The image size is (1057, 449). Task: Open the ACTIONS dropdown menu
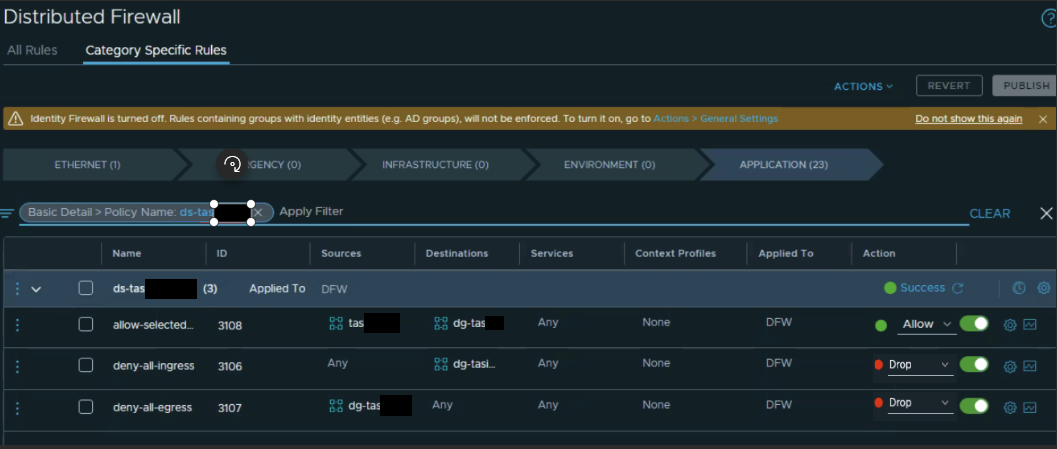863,86
